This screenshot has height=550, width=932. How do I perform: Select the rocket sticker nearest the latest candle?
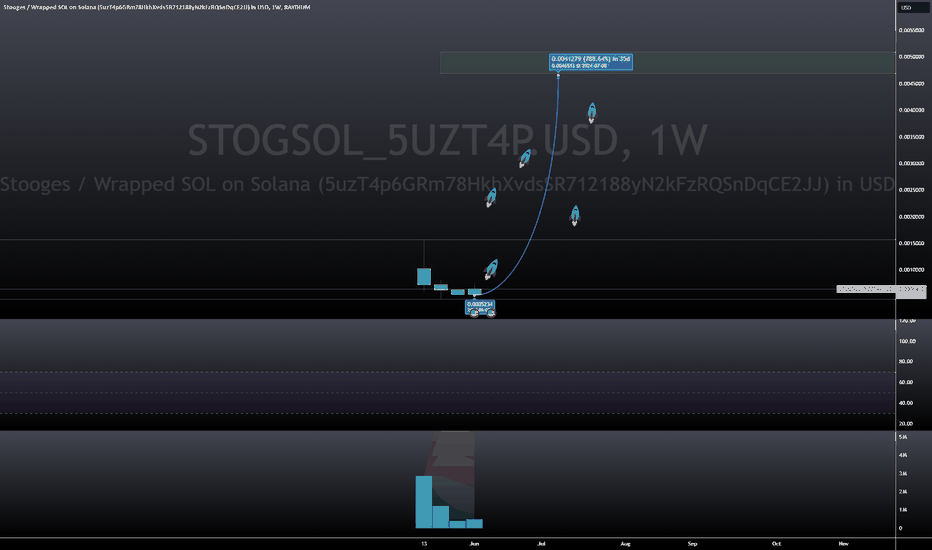(490, 269)
